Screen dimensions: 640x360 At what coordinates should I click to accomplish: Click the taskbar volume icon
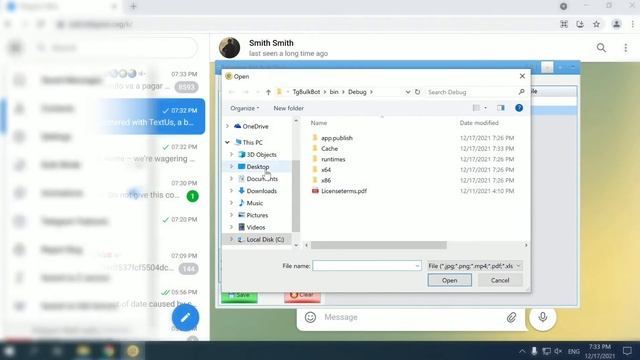pyautogui.click(x=558, y=351)
